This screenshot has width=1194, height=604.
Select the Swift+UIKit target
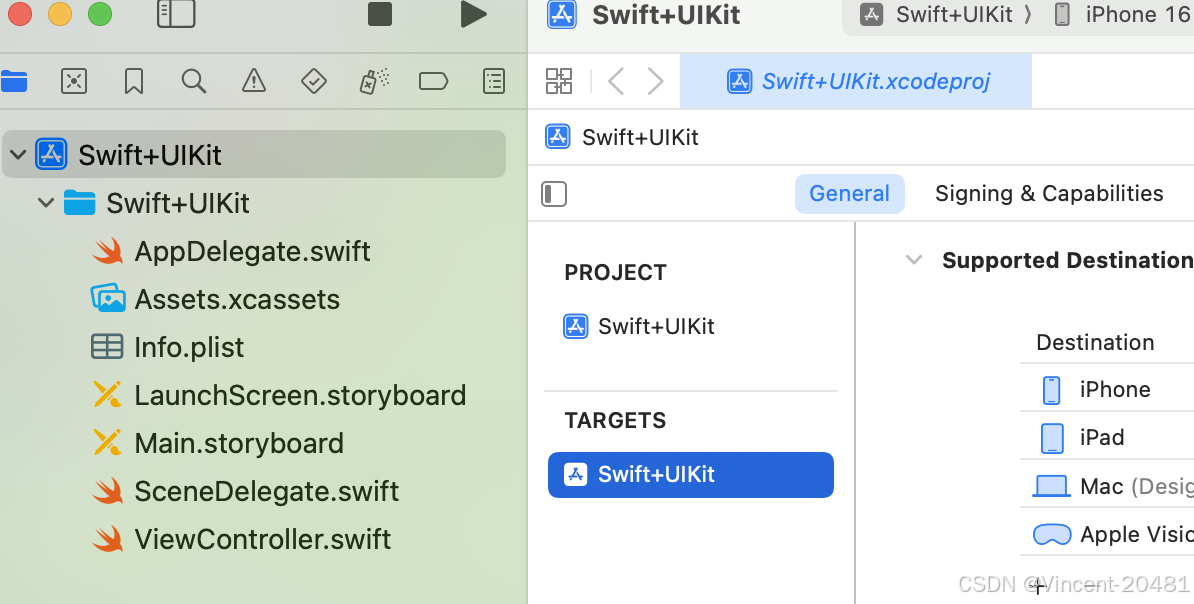pyautogui.click(x=690, y=475)
